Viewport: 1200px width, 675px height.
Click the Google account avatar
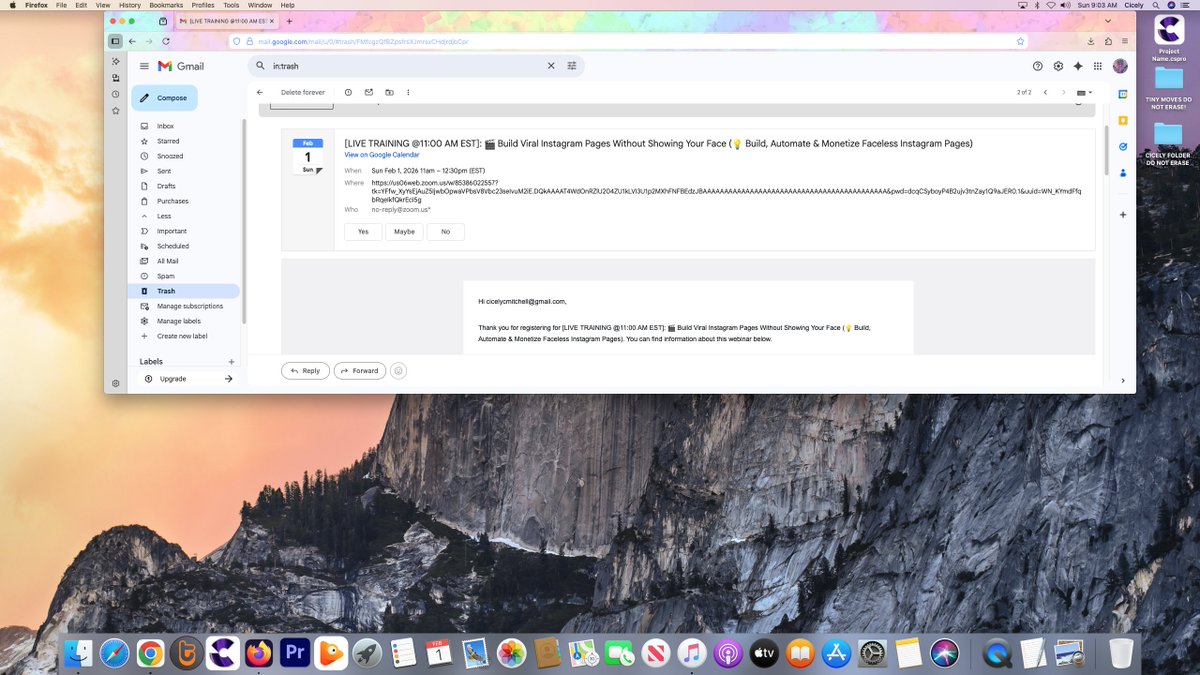point(1120,66)
